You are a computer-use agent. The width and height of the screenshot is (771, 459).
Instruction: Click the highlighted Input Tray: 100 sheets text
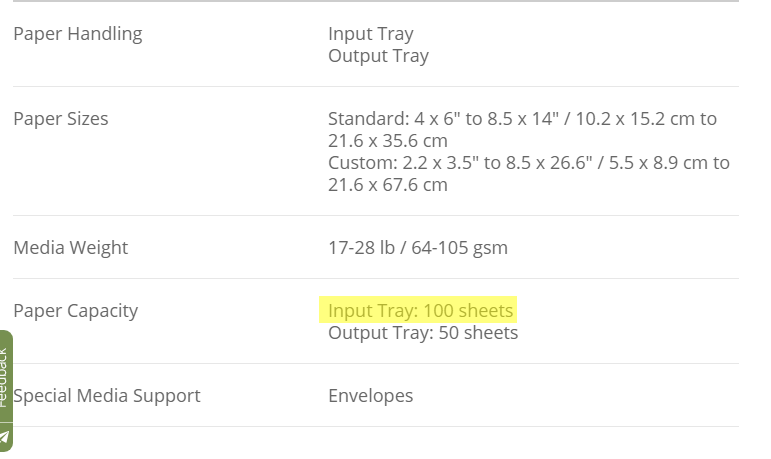(420, 310)
